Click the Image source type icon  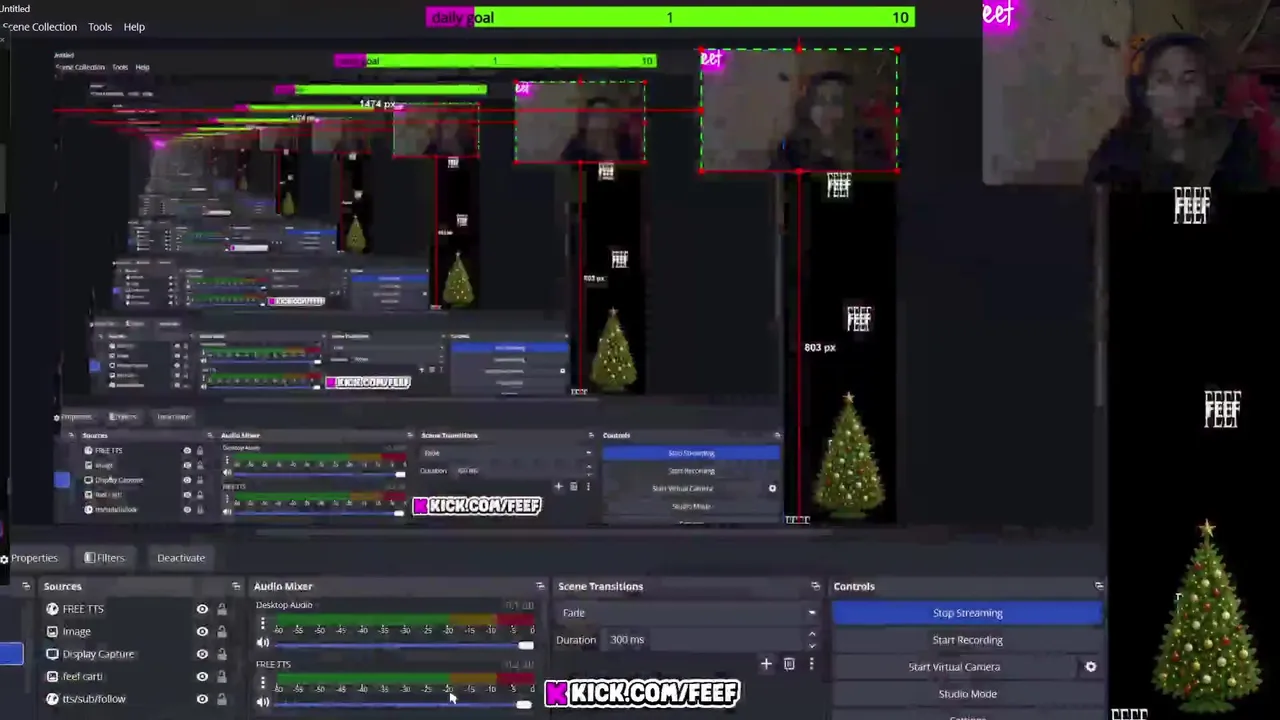click(52, 631)
